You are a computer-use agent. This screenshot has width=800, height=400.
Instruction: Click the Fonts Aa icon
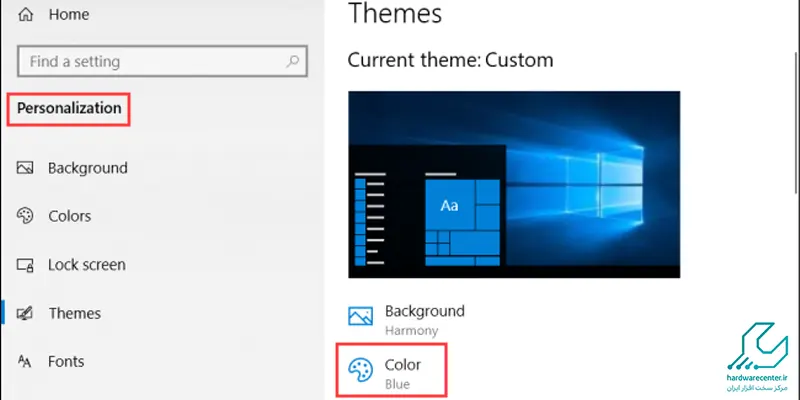click(x=24, y=361)
